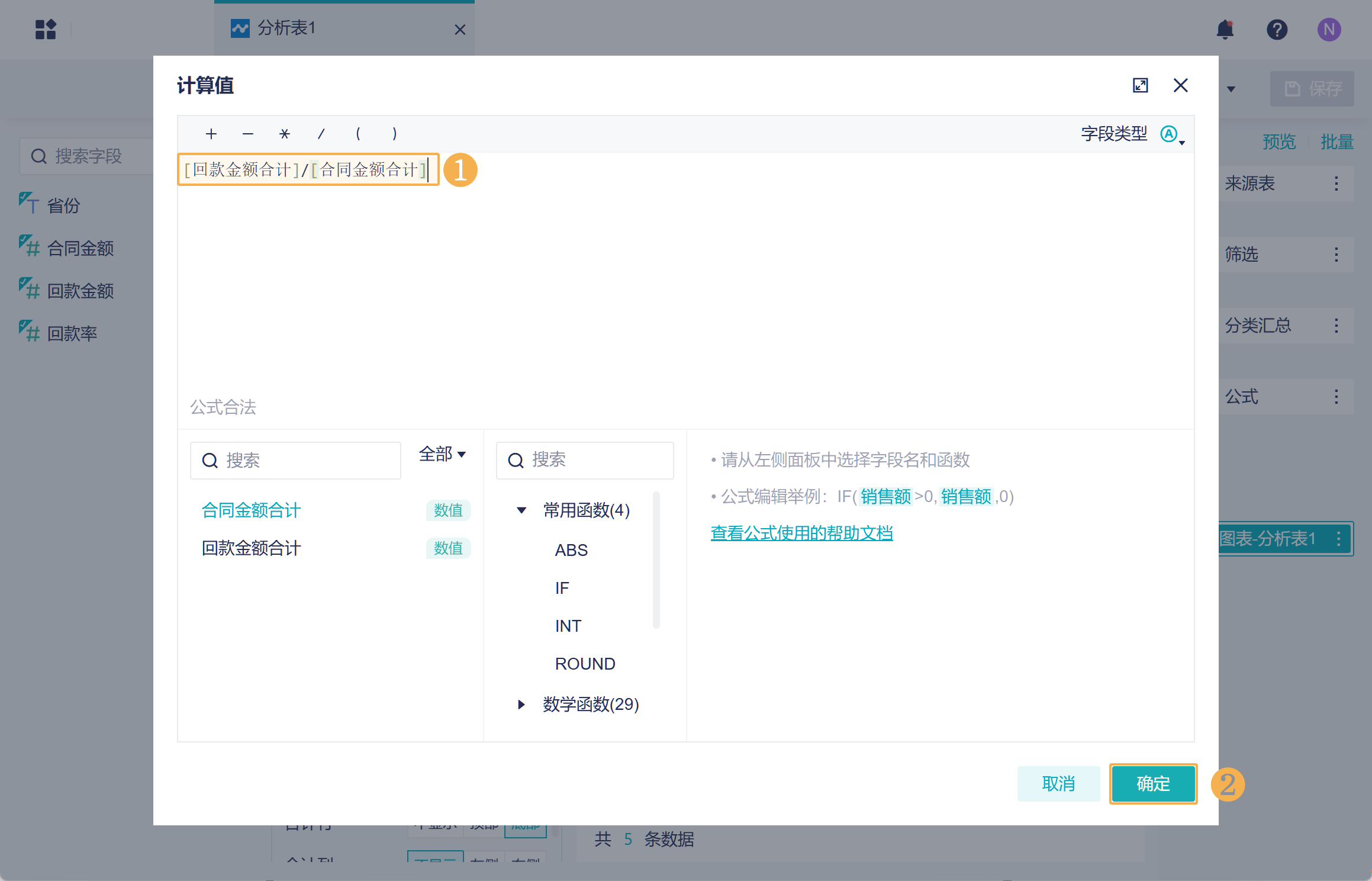Open the 全部 filter dropdown
This screenshot has height=881, width=1372.
442,454
